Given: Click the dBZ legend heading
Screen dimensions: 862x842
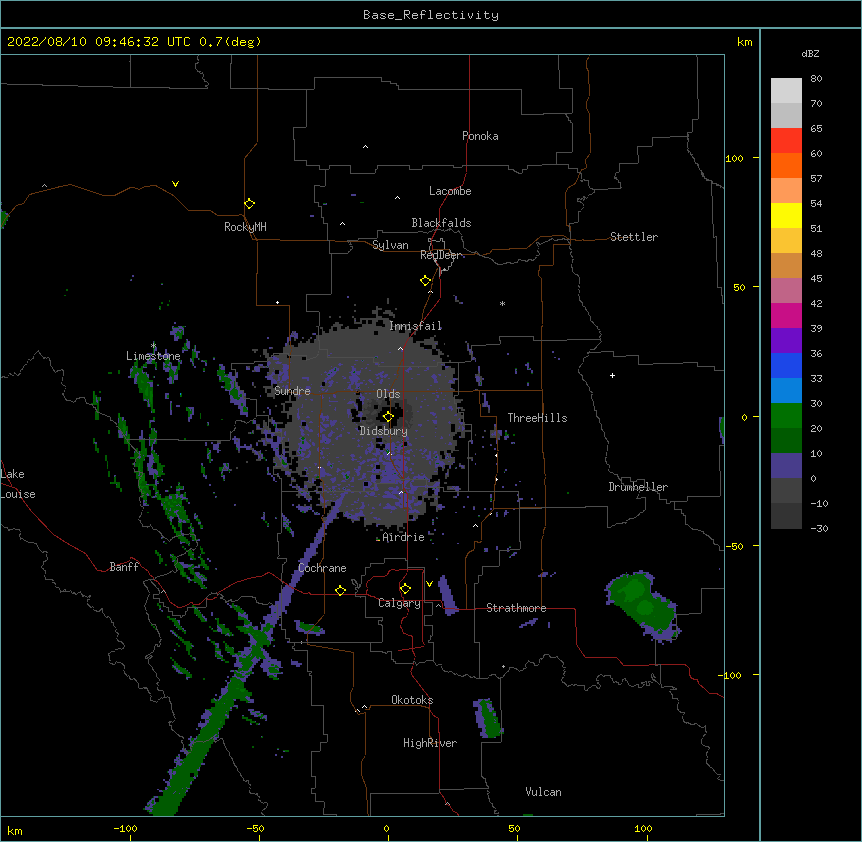Looking at the screenshot, I should [x=810, y=54].
